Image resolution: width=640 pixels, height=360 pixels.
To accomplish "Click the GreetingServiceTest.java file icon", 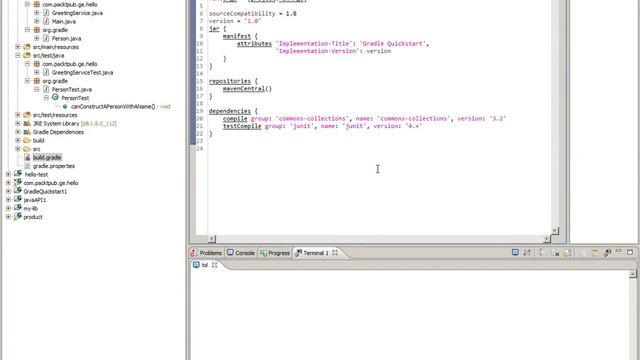I will (46, 72).
